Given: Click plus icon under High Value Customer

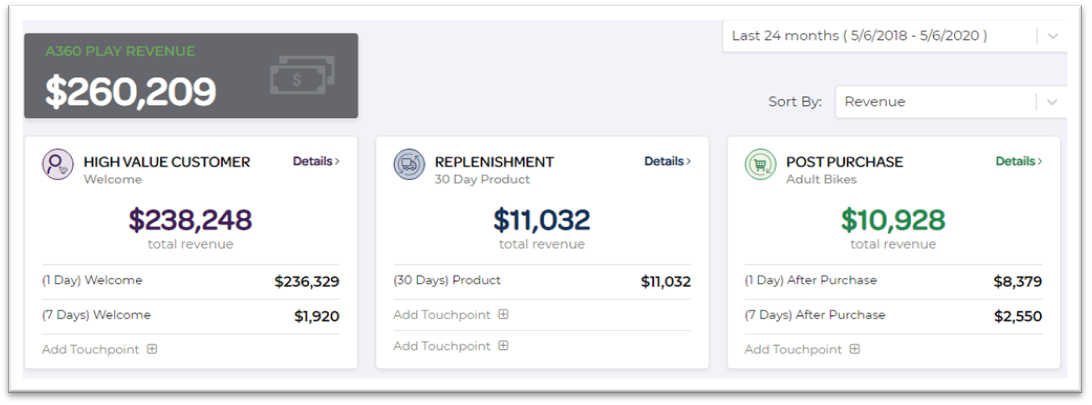Looking at the screenshot, I should pyautogui.click(x=152, y=349).
